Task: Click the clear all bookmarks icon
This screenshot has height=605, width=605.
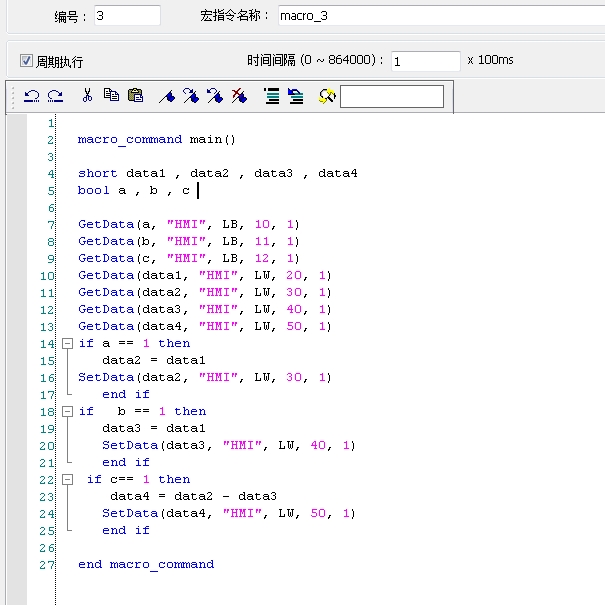Action: point(239,96)
